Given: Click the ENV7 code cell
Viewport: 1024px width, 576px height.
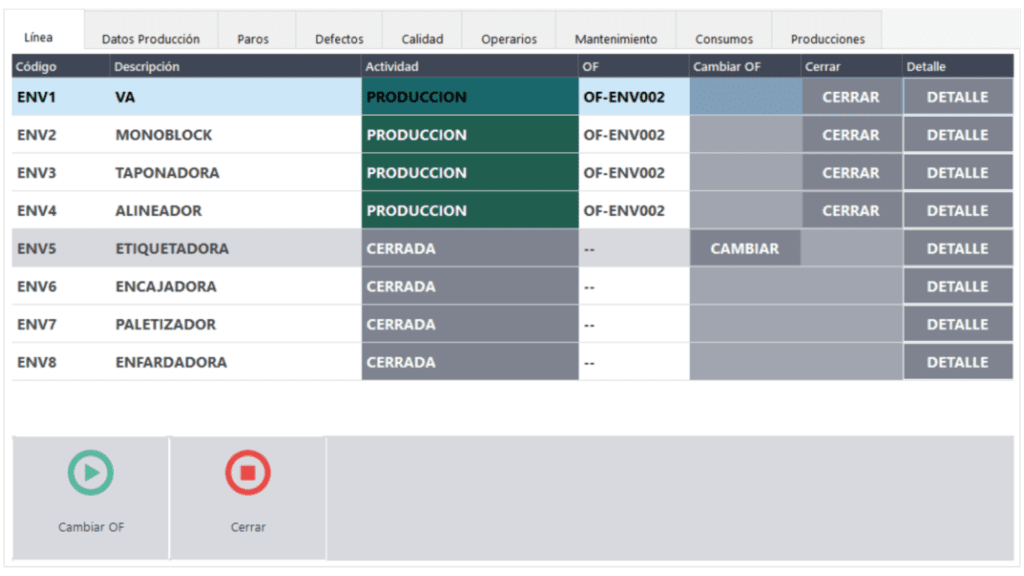Looking at the screenshot, I should pyautogui.click(x=61, y=324).
